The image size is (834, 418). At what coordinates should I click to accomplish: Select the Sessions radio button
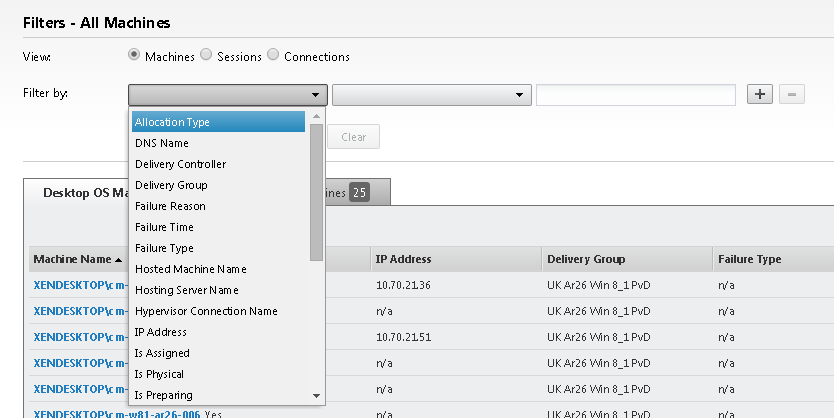(x=207, y=56)
